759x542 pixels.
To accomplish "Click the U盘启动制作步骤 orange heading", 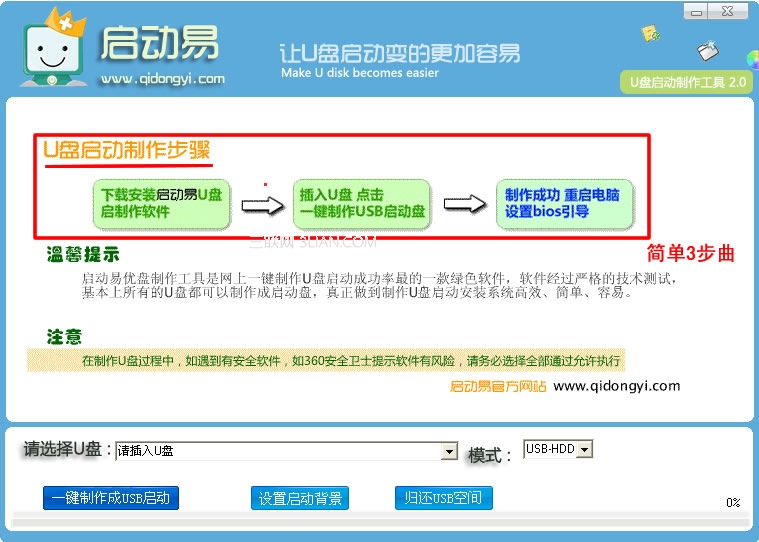I will 127,150.
